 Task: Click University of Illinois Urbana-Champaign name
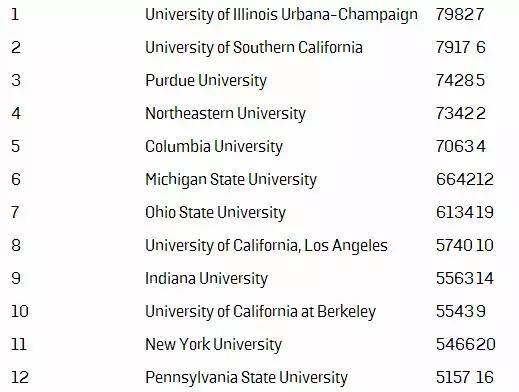281,15
